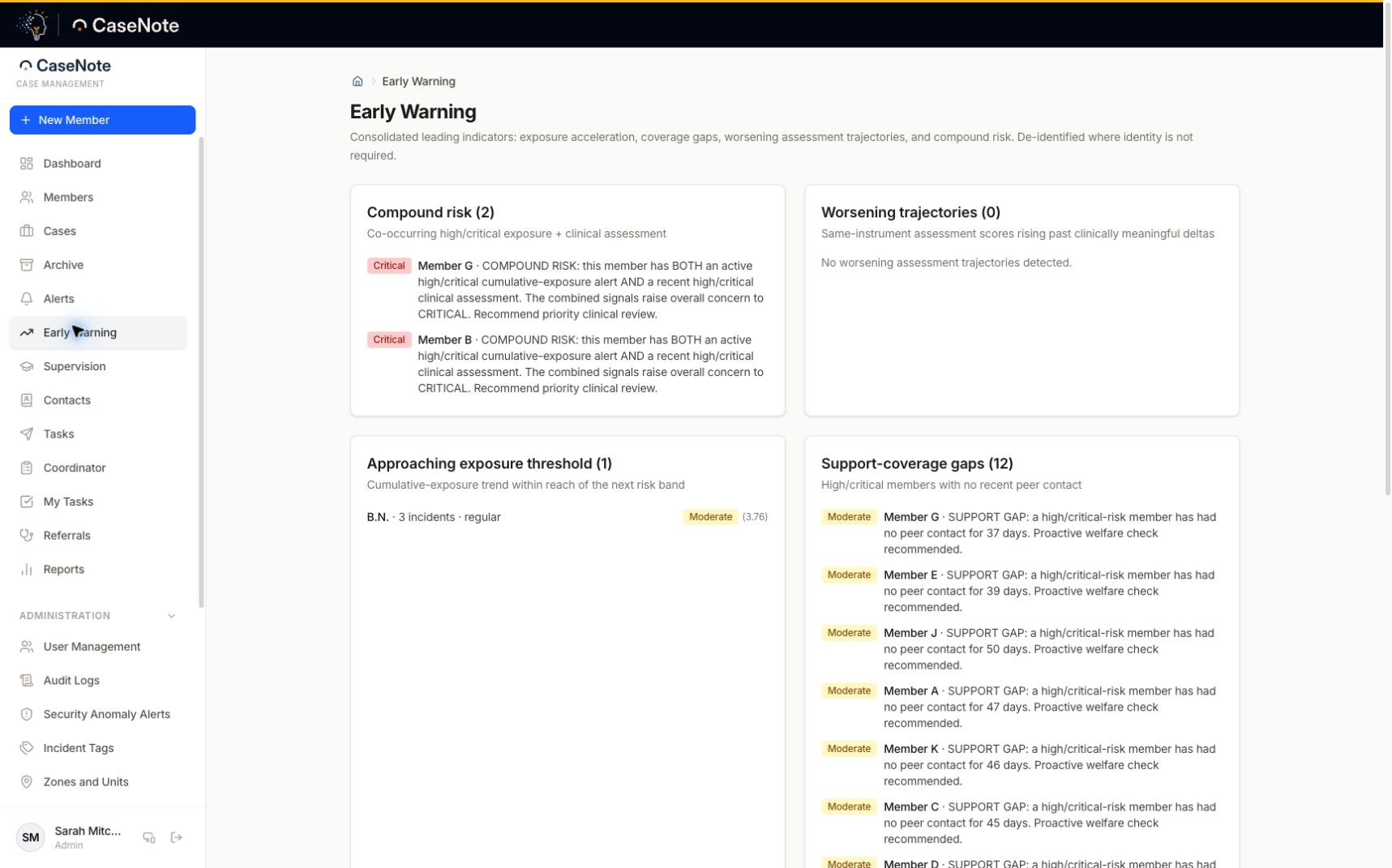
Task: Click Critical badge for Member B
Action: tap(389, 340)
